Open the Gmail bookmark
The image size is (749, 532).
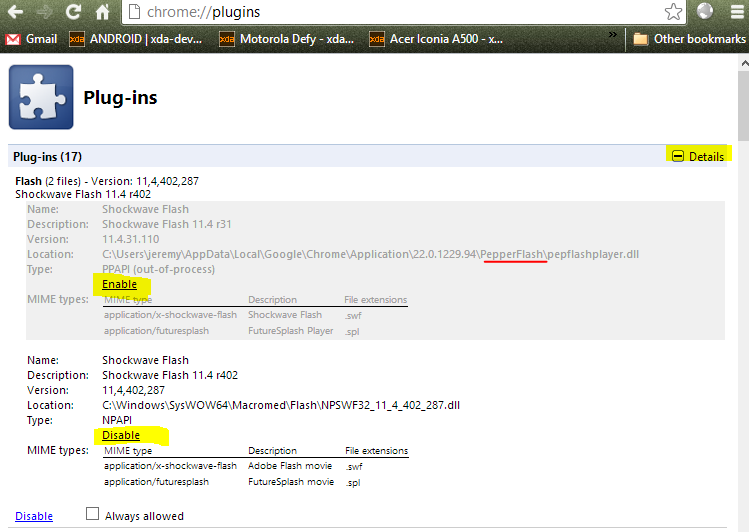[x=31, y=39]
